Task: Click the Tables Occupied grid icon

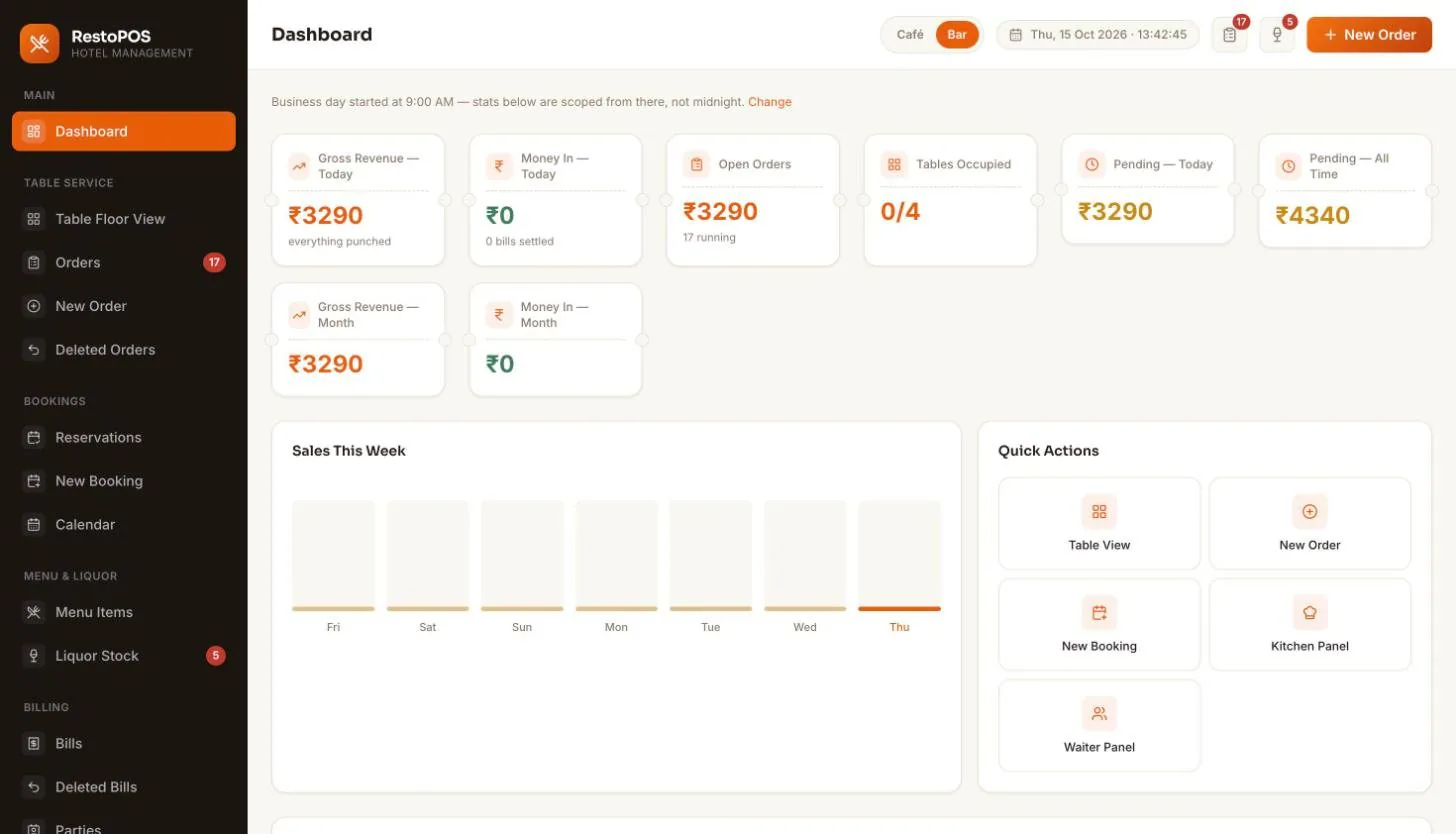Action: pyautogui.click(x=894, y=164)
